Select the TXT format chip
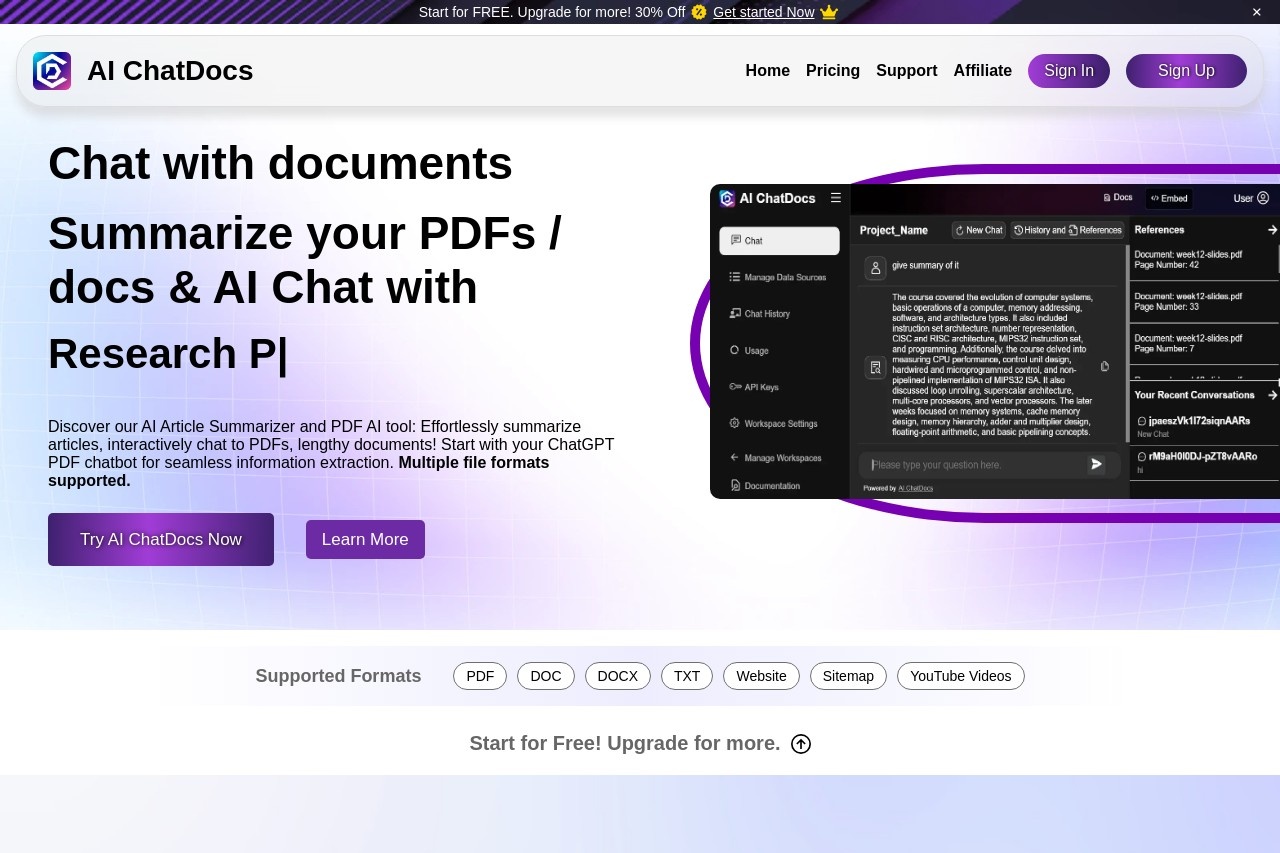1280x853 pixels. [x=687, y=676]
